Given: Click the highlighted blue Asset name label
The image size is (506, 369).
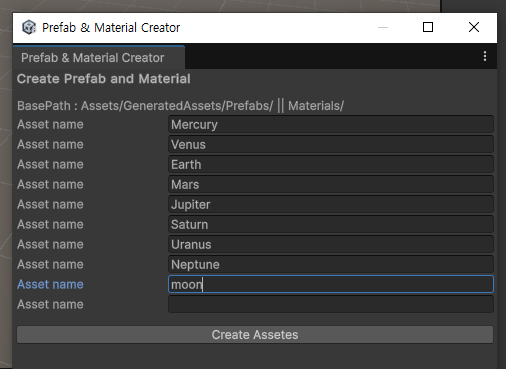Looking at the screenshot, I should click(x=50, y=284).
